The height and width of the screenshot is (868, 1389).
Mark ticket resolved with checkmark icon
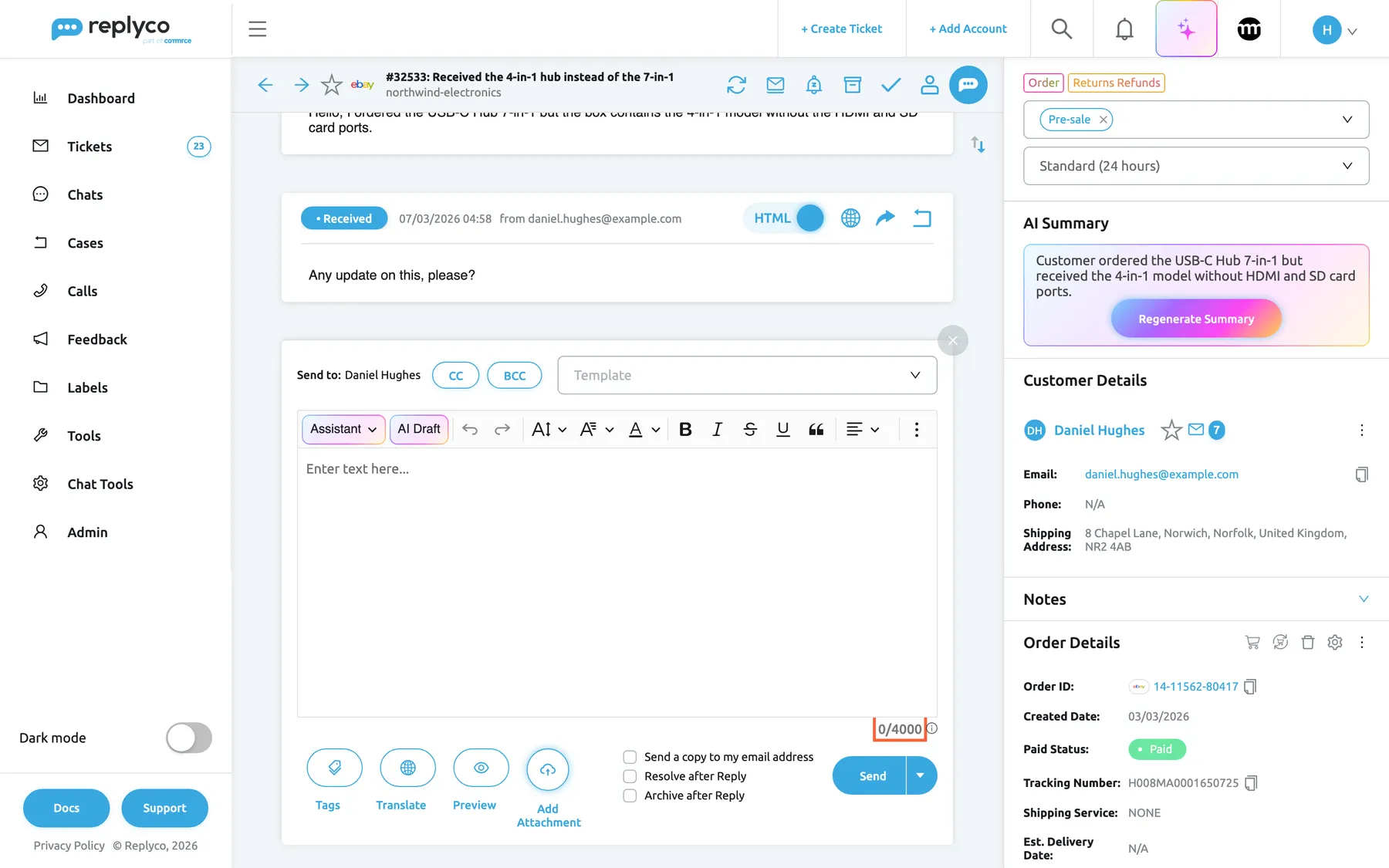coord(891,85)
